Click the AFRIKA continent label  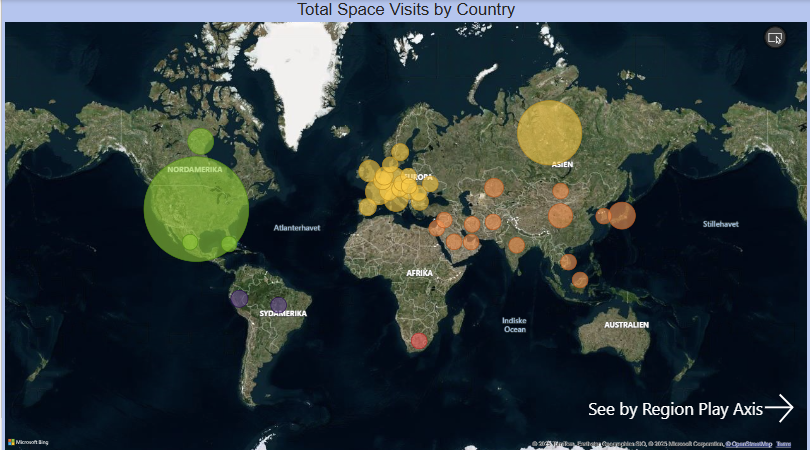pos(419,273)
